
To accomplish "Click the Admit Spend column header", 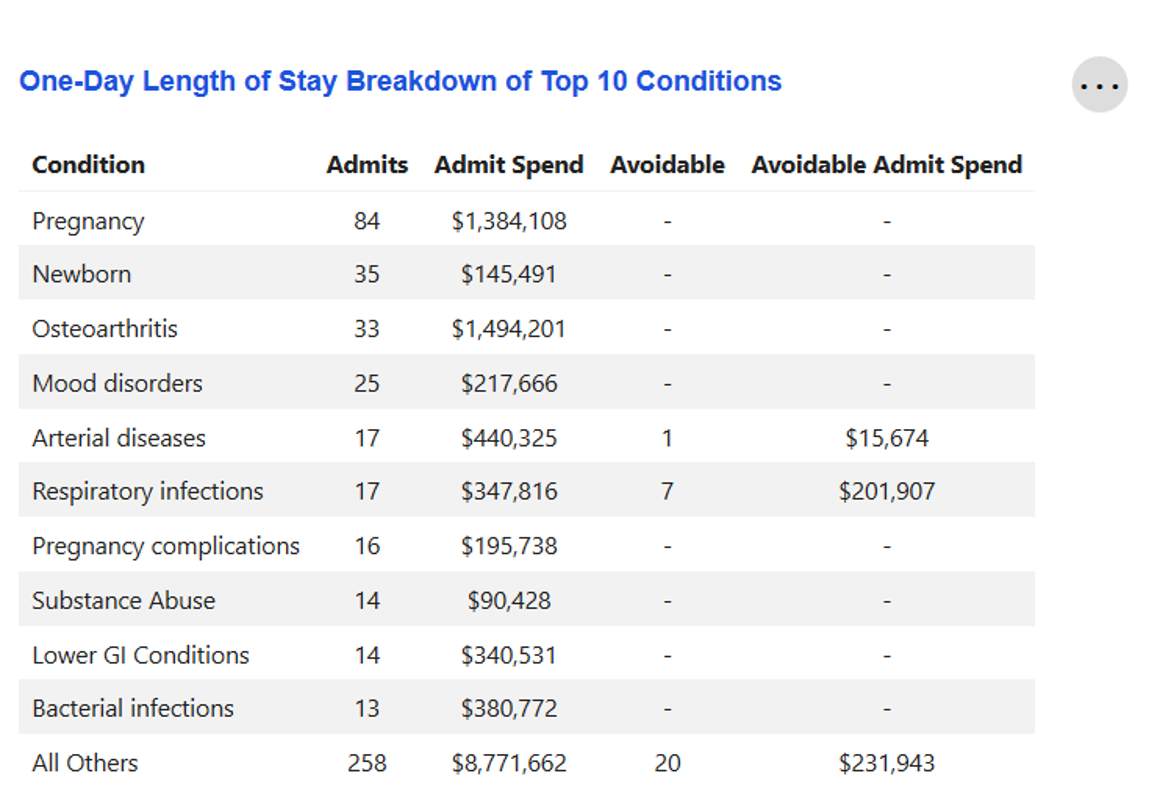I will [x=508, y=165].
